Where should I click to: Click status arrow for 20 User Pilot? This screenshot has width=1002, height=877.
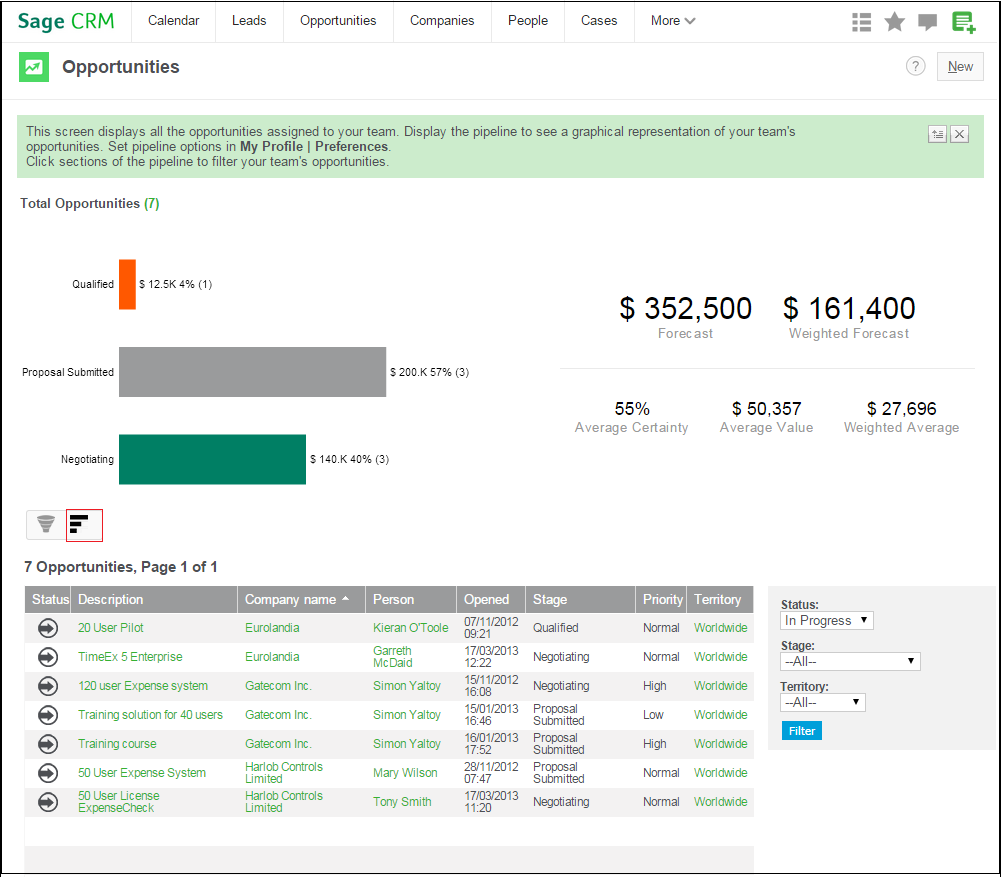[x=48, y=628]
